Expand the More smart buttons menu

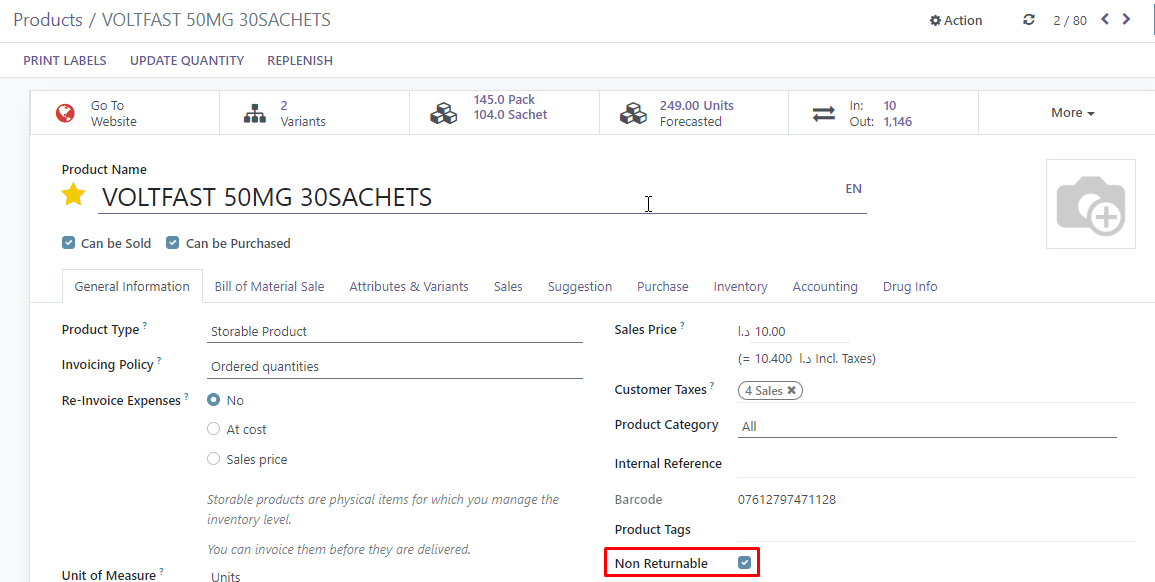[x=1072, y=113]
